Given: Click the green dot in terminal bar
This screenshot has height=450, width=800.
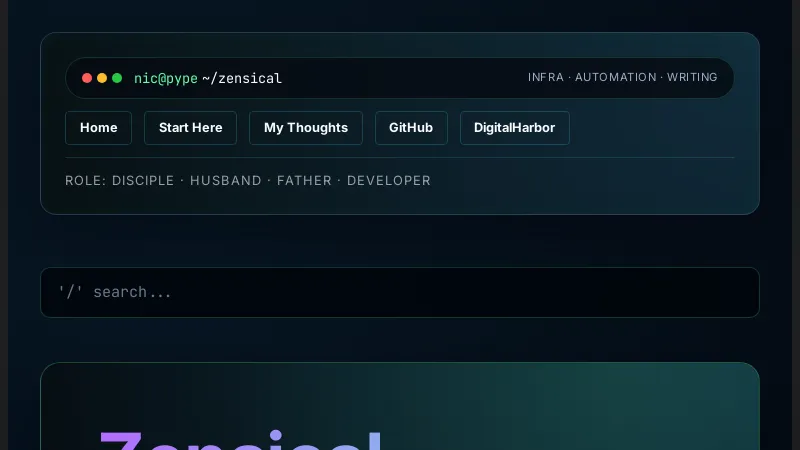Looking at the screenshot, I should click(x=117, y=78).
